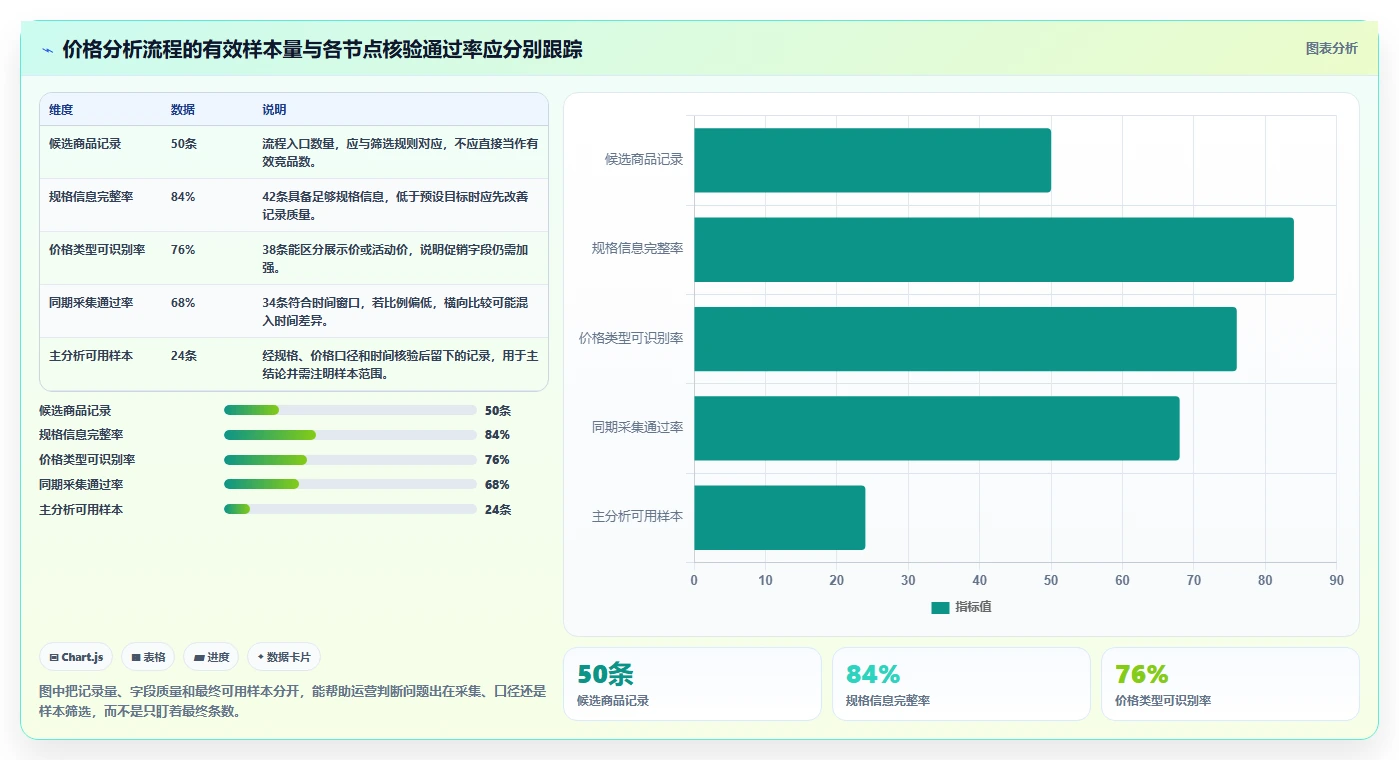Click the 主分析可用样本 chart bar
This screenshot has width=1399, height=760.
(x=779, y=517)
